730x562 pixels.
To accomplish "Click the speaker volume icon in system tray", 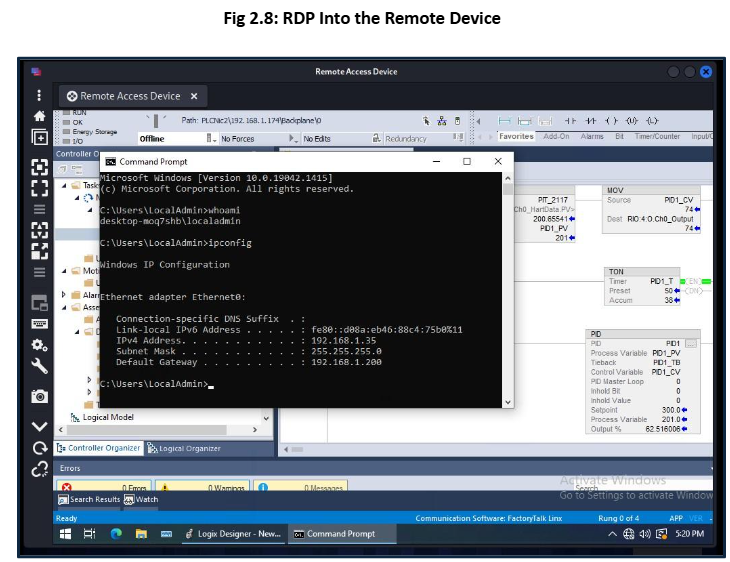I will [644, 534].
